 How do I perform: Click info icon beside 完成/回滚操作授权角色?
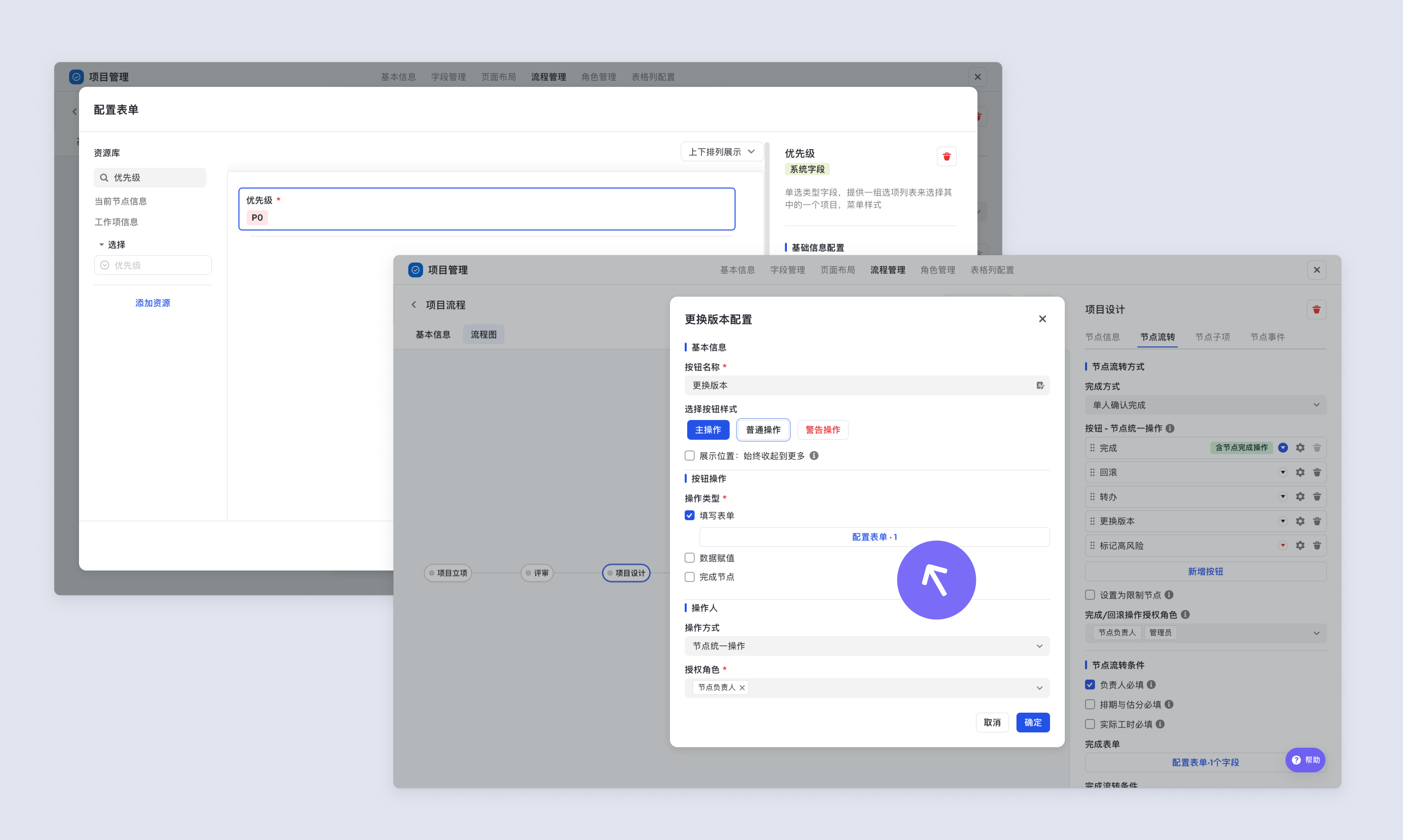(x=1185, y=615)
